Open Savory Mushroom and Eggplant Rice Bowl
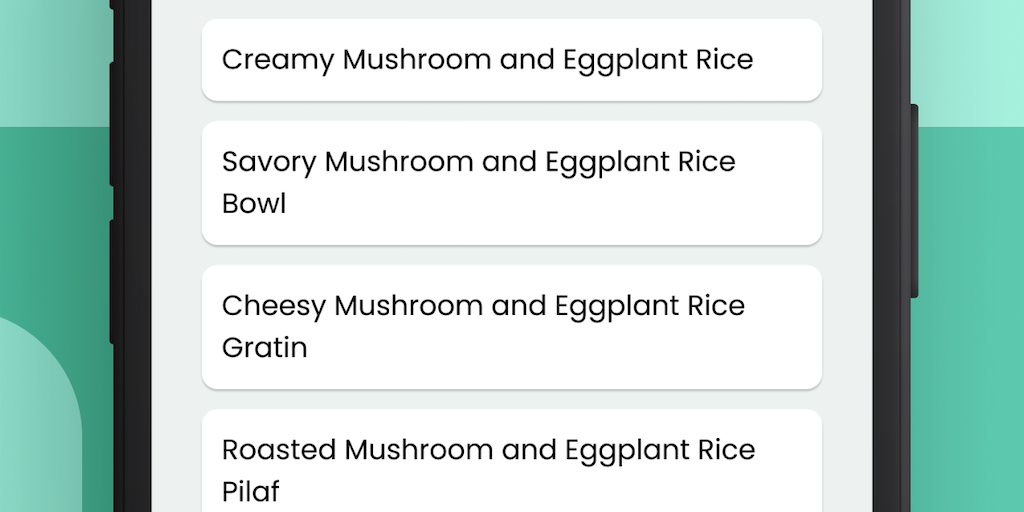 click(511, 182)
